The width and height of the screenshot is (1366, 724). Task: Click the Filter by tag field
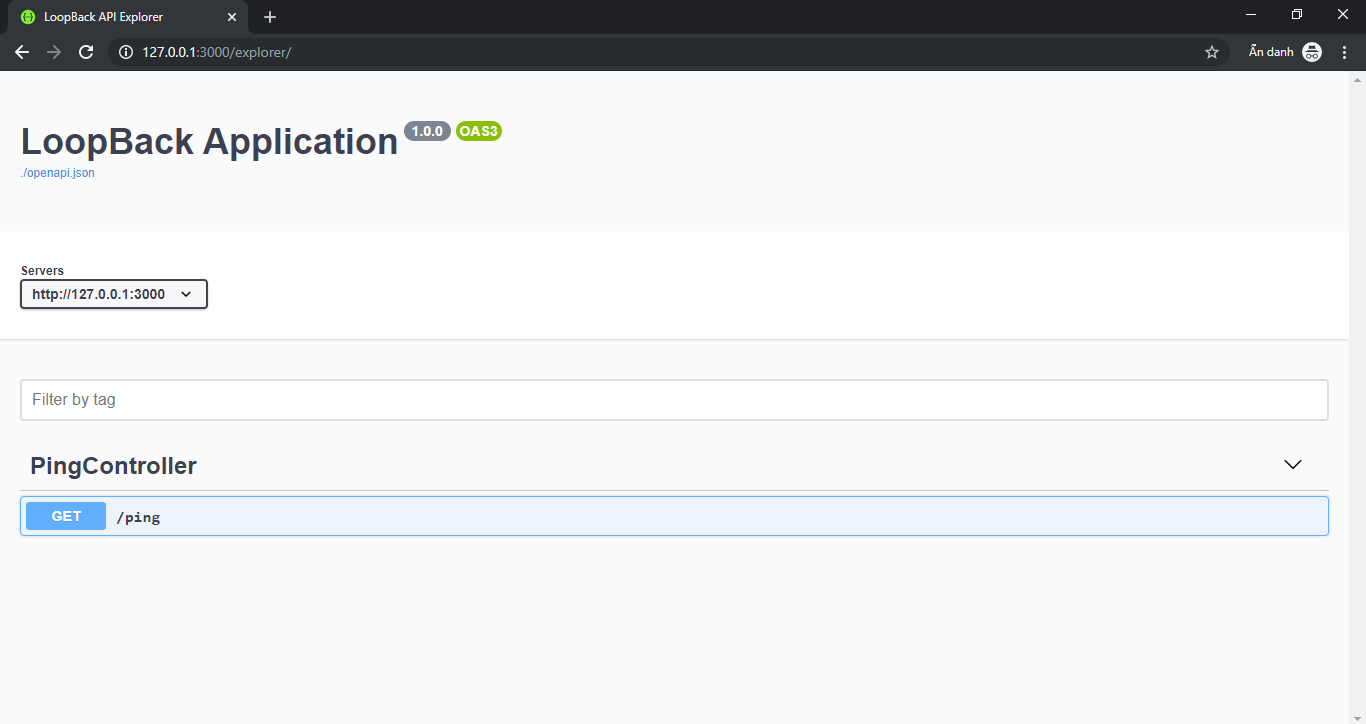pyautogui.click(x=674, y=400)
